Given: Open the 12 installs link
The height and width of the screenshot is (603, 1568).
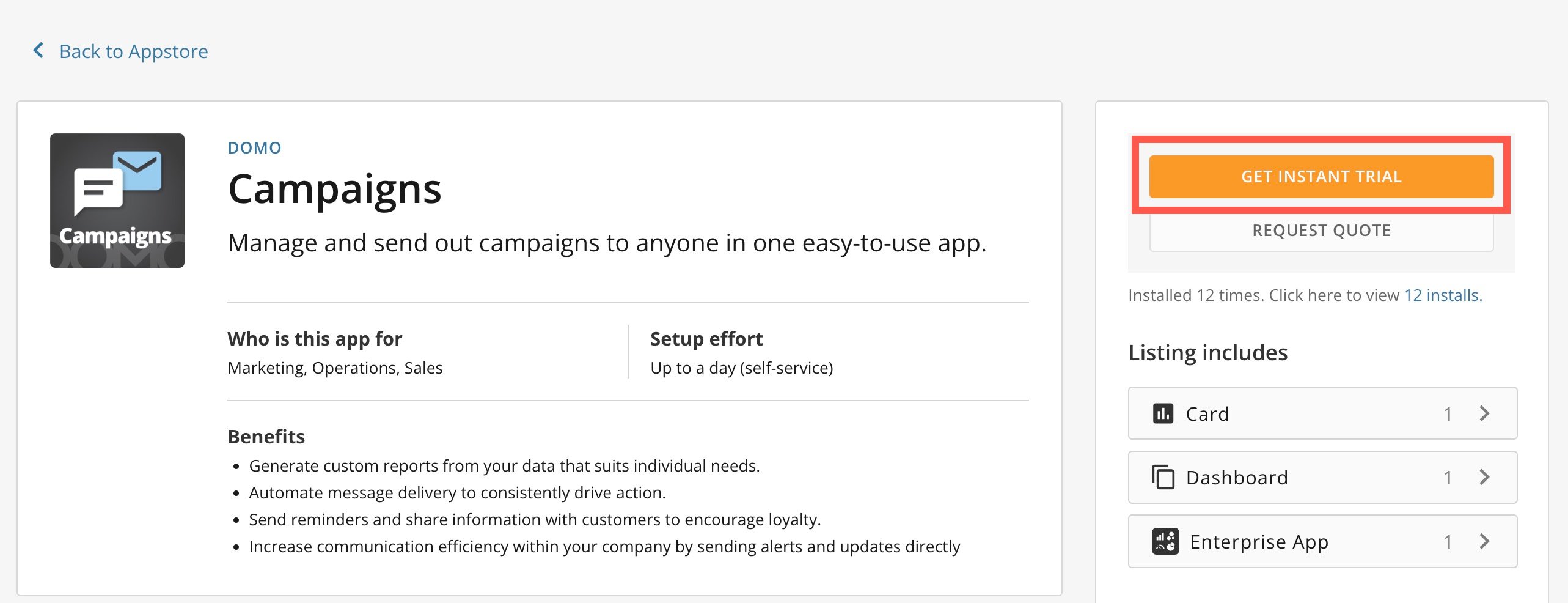Looking at the screenshot, I should [1443, 295].
